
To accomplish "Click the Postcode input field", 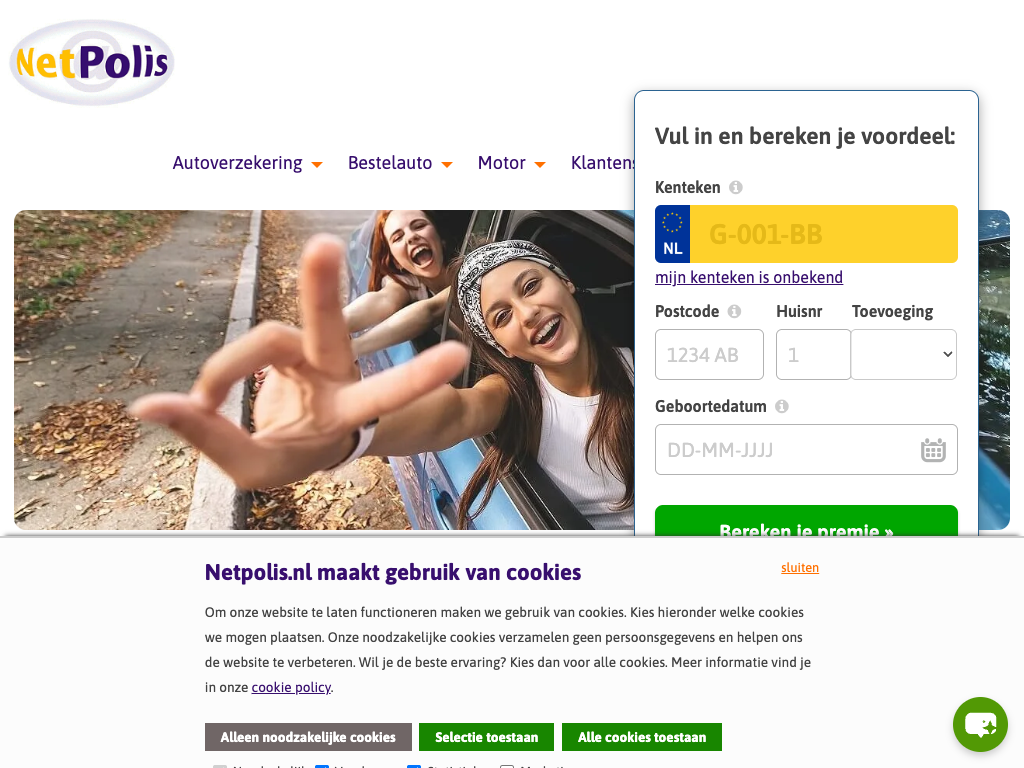I will (709, 355).
